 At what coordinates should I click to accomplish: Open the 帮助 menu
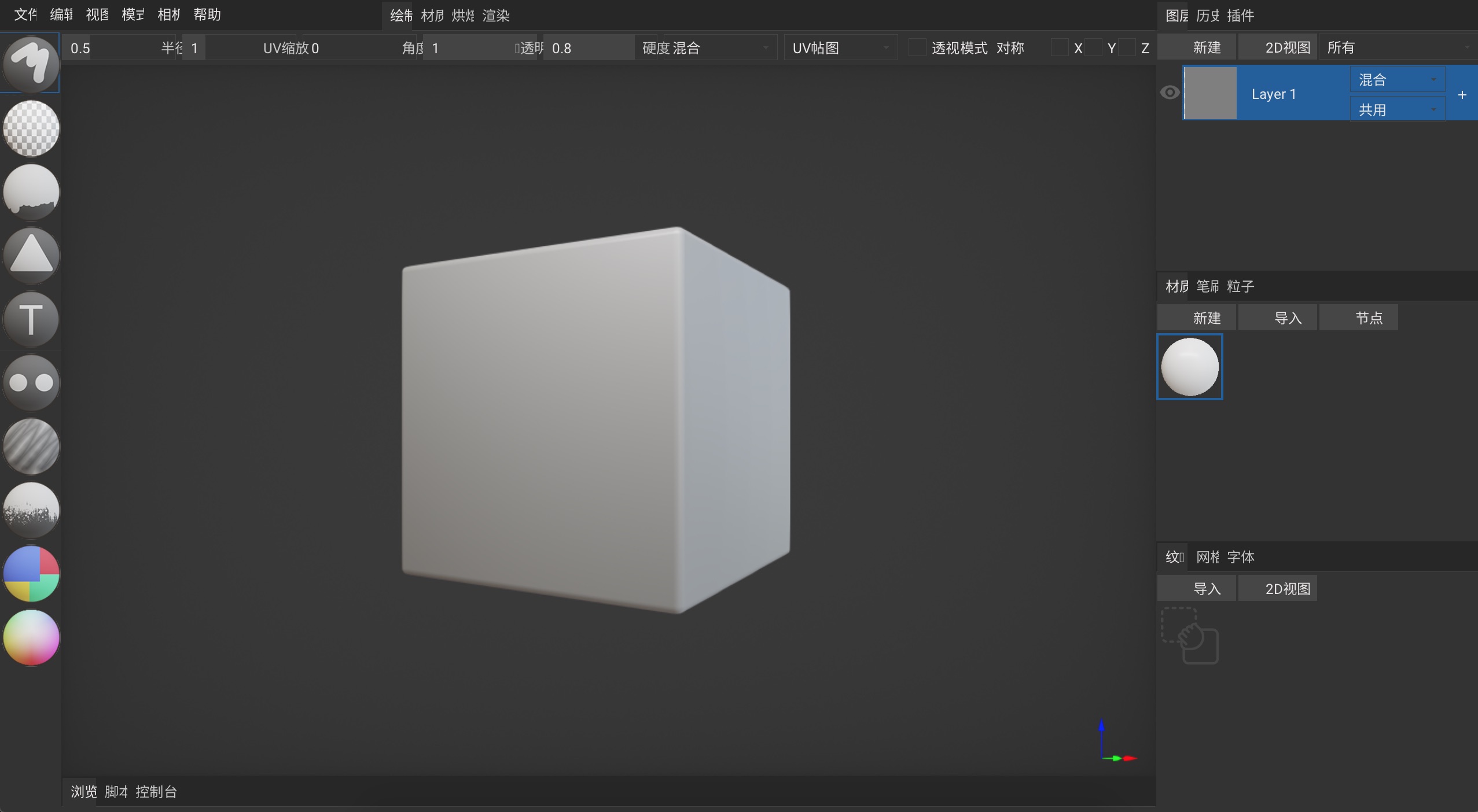[x=207, y=14]
